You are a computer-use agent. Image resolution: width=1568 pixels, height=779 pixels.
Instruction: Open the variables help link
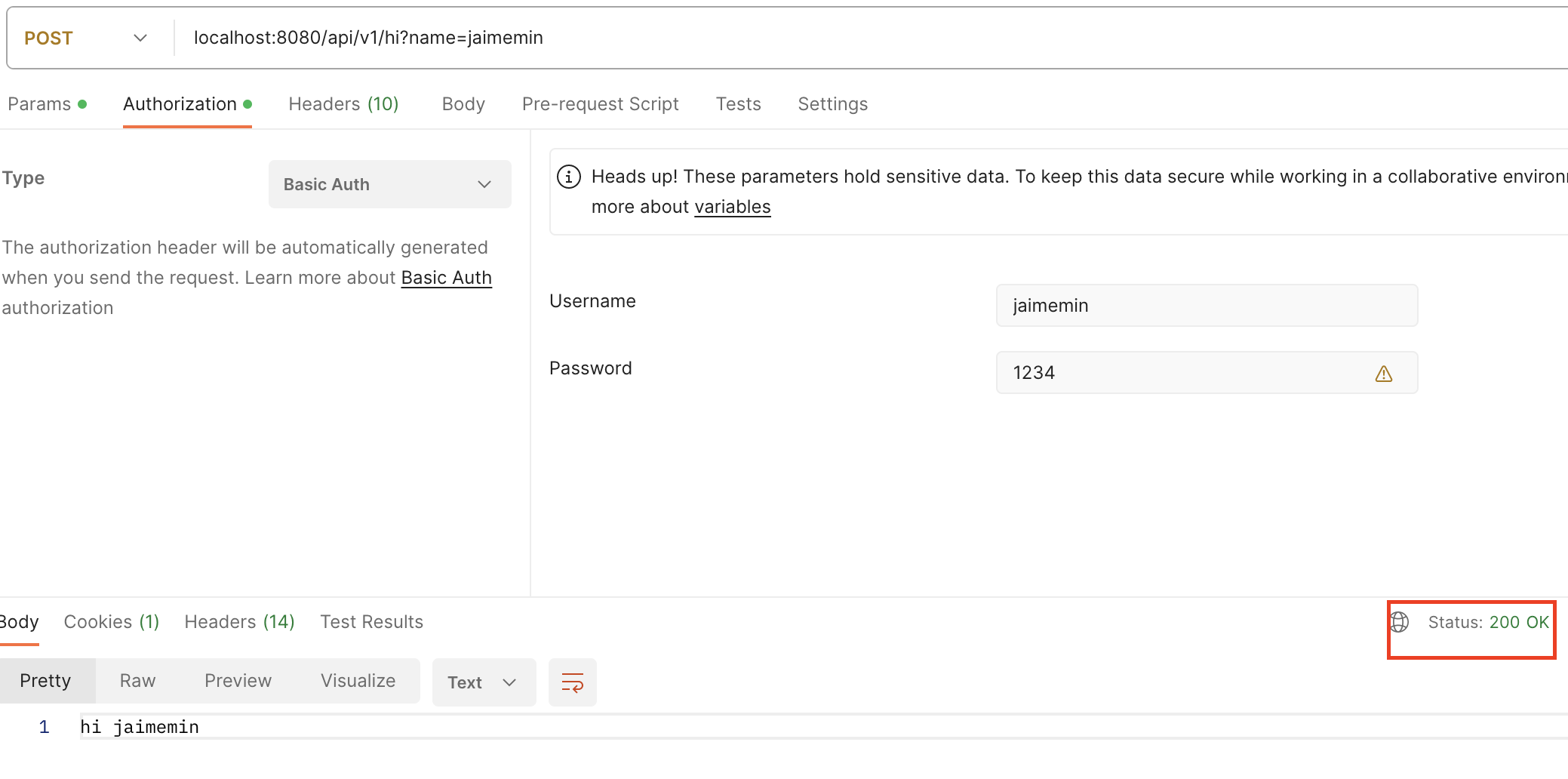tap(732, 207)
